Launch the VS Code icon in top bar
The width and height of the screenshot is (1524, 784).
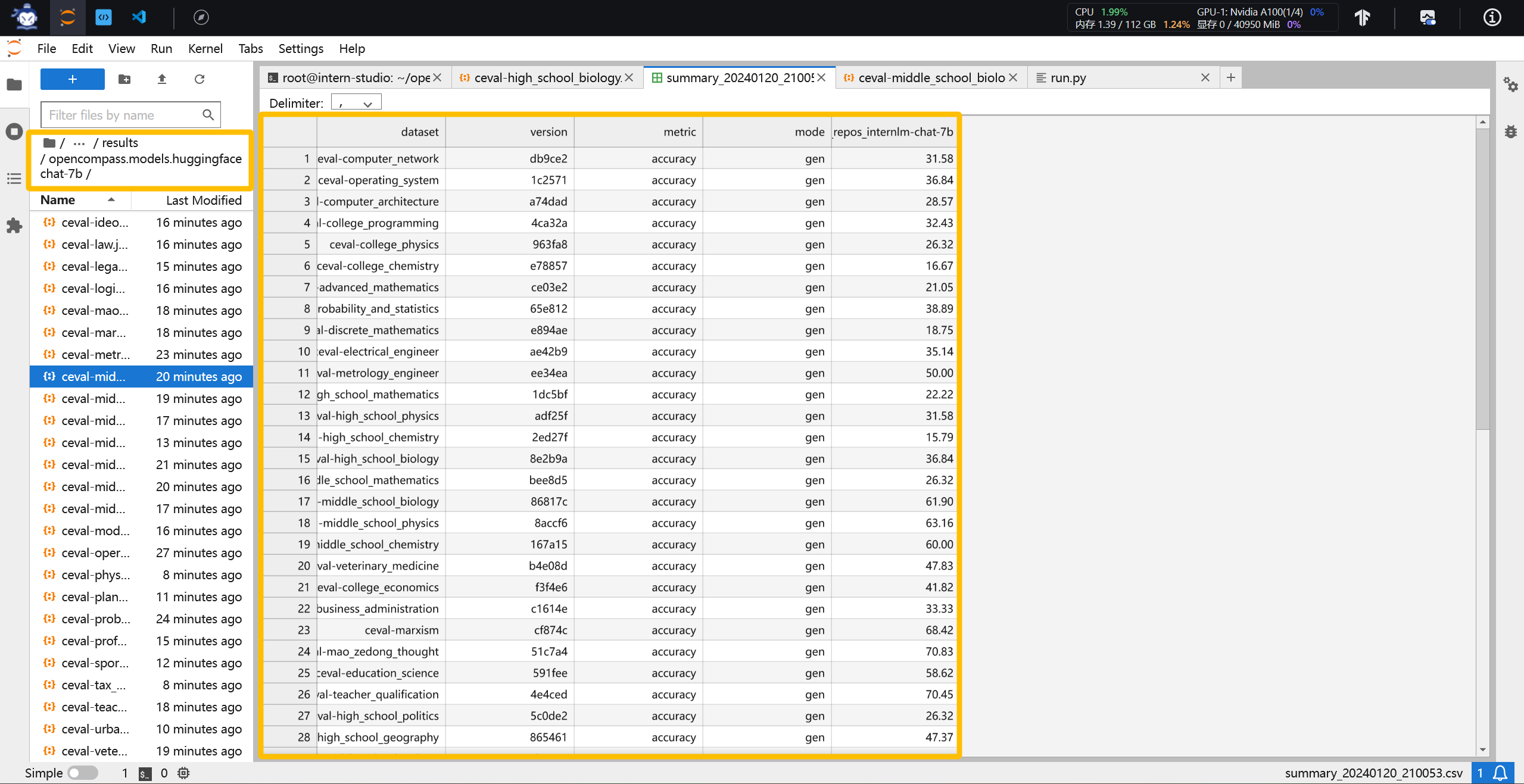[x=139, y=17]
